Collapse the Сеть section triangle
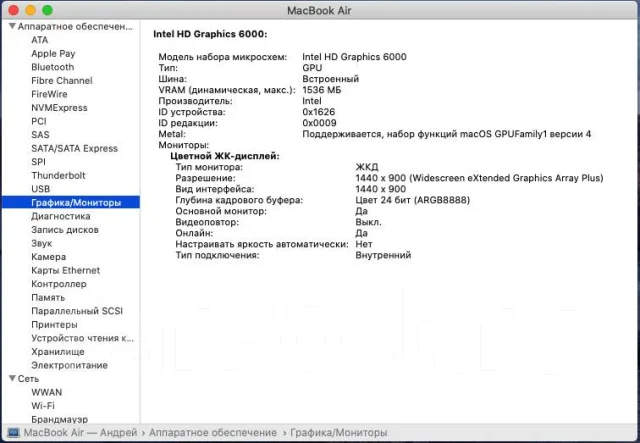The image size is (640, 443). [x=12, y=378]
